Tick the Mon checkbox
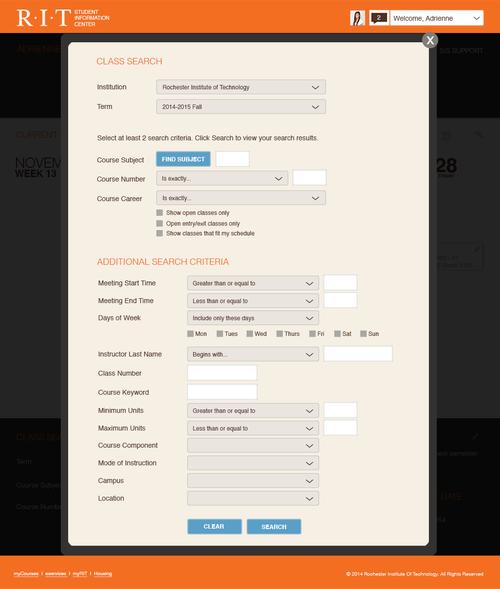The width and height of the screenshot is (500, 589). pyautogui.click(x=190, y=334)
